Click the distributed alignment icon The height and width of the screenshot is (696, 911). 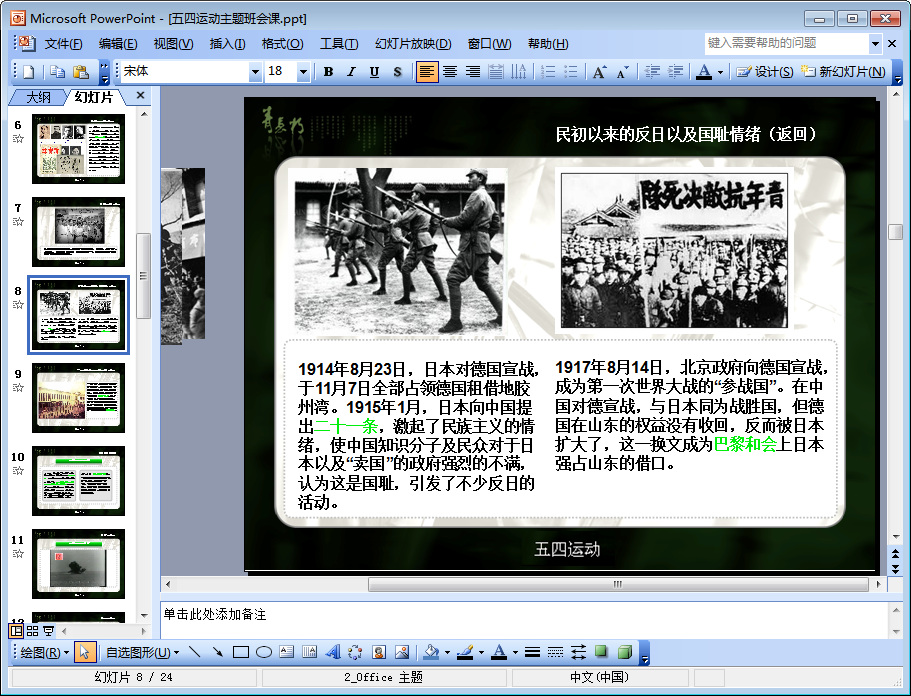click(x=496, y=71)
